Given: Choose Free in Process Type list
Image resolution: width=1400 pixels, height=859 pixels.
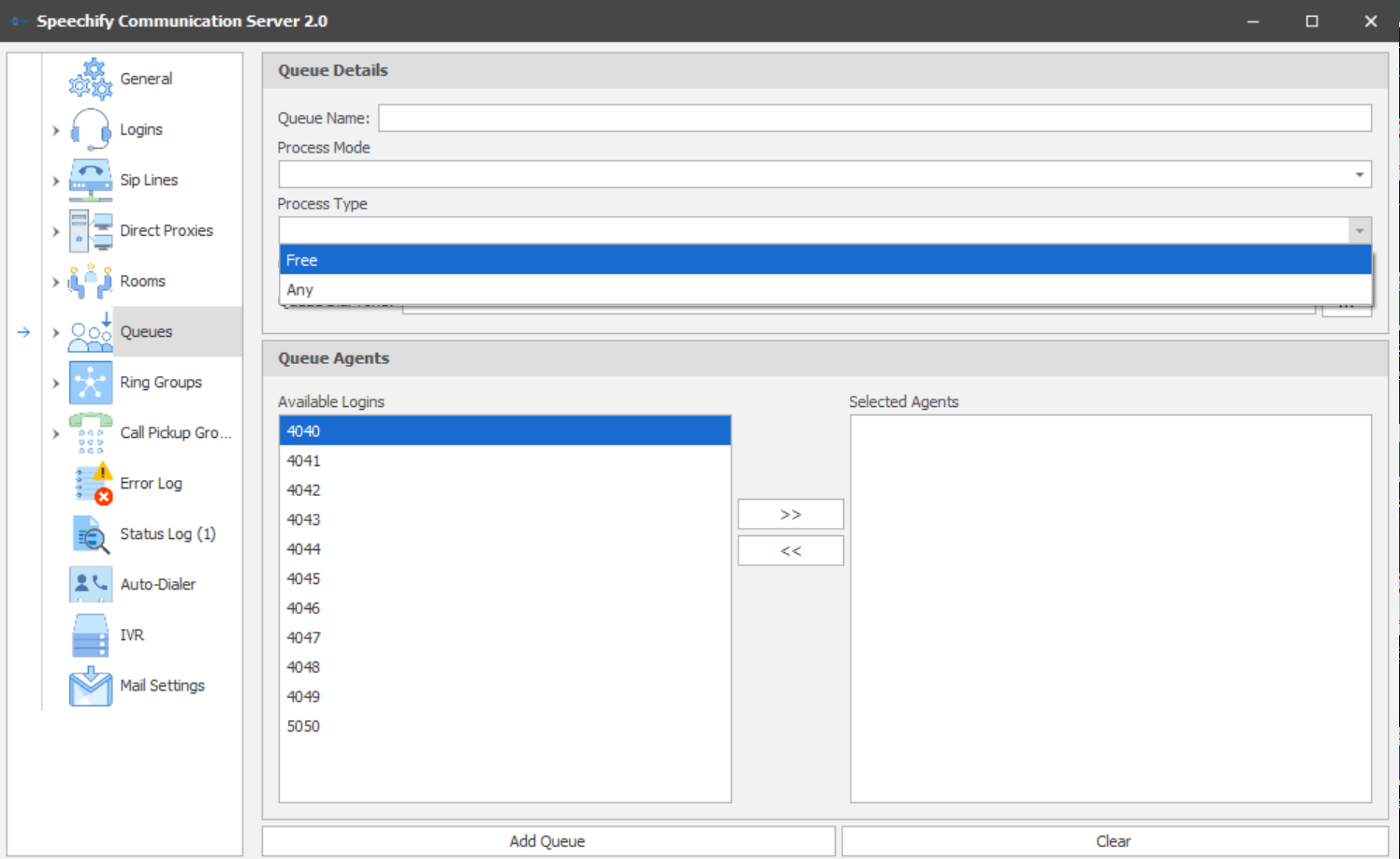Looking at the screenshot, I should (x=825, y=260).
